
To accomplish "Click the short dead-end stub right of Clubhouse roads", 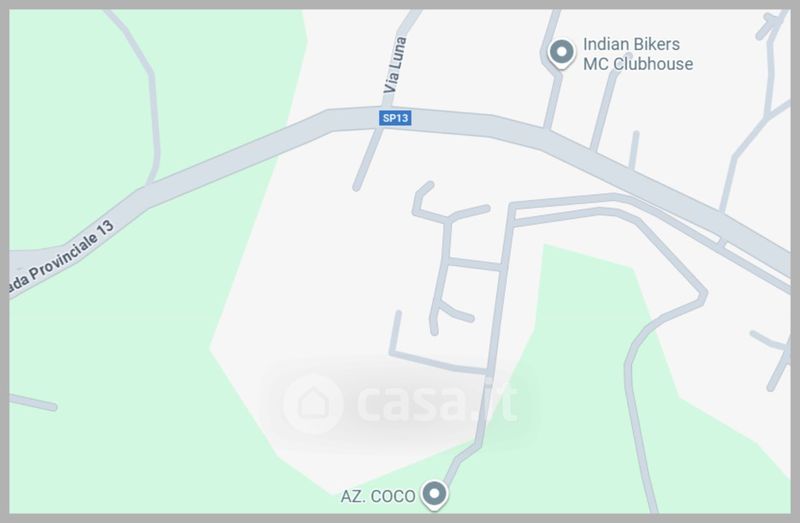I will [x=634, y=150].
